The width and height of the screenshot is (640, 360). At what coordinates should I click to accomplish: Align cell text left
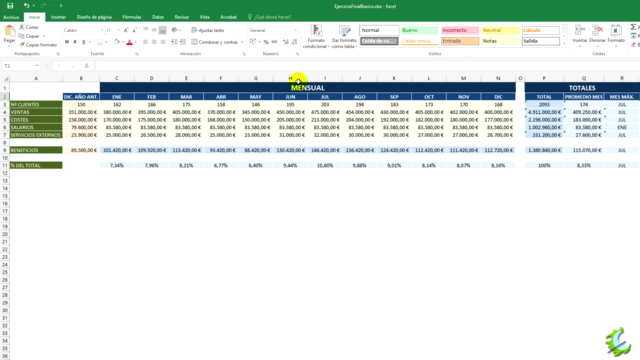point(146,42)
